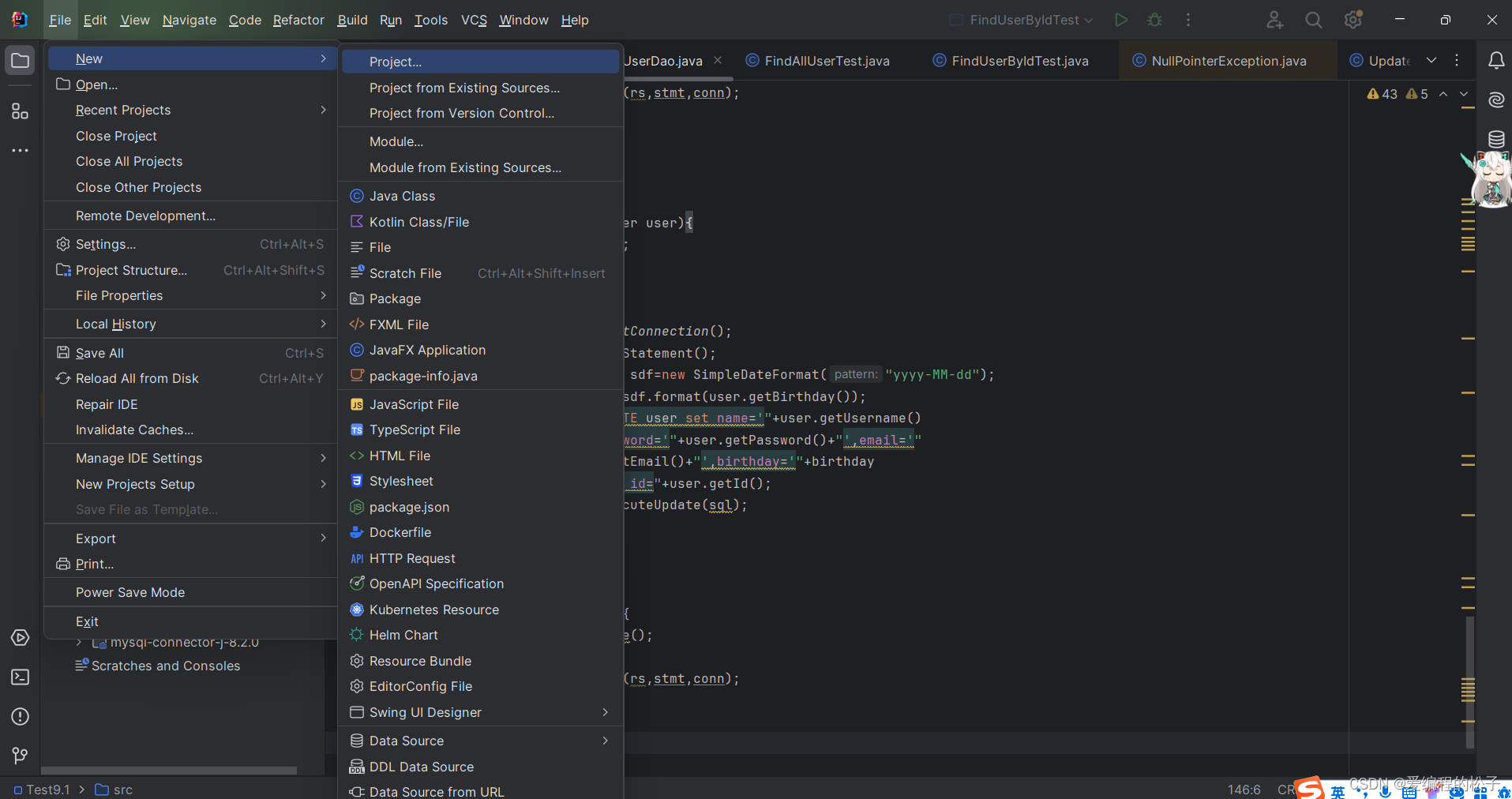Screen dimensions: 1512x799
Task: Click Project... in New submenu
Action: point(481,62)
